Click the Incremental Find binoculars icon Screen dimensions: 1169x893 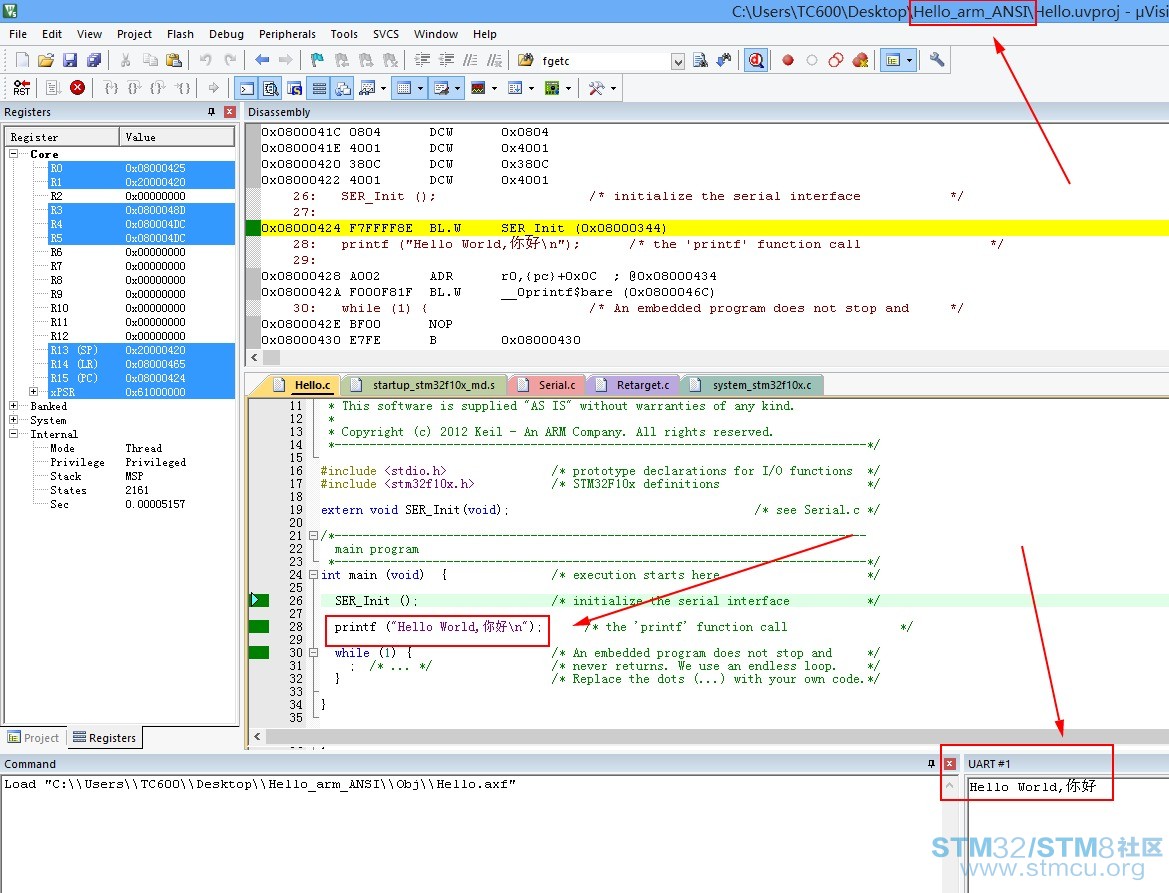click(724, 60)
